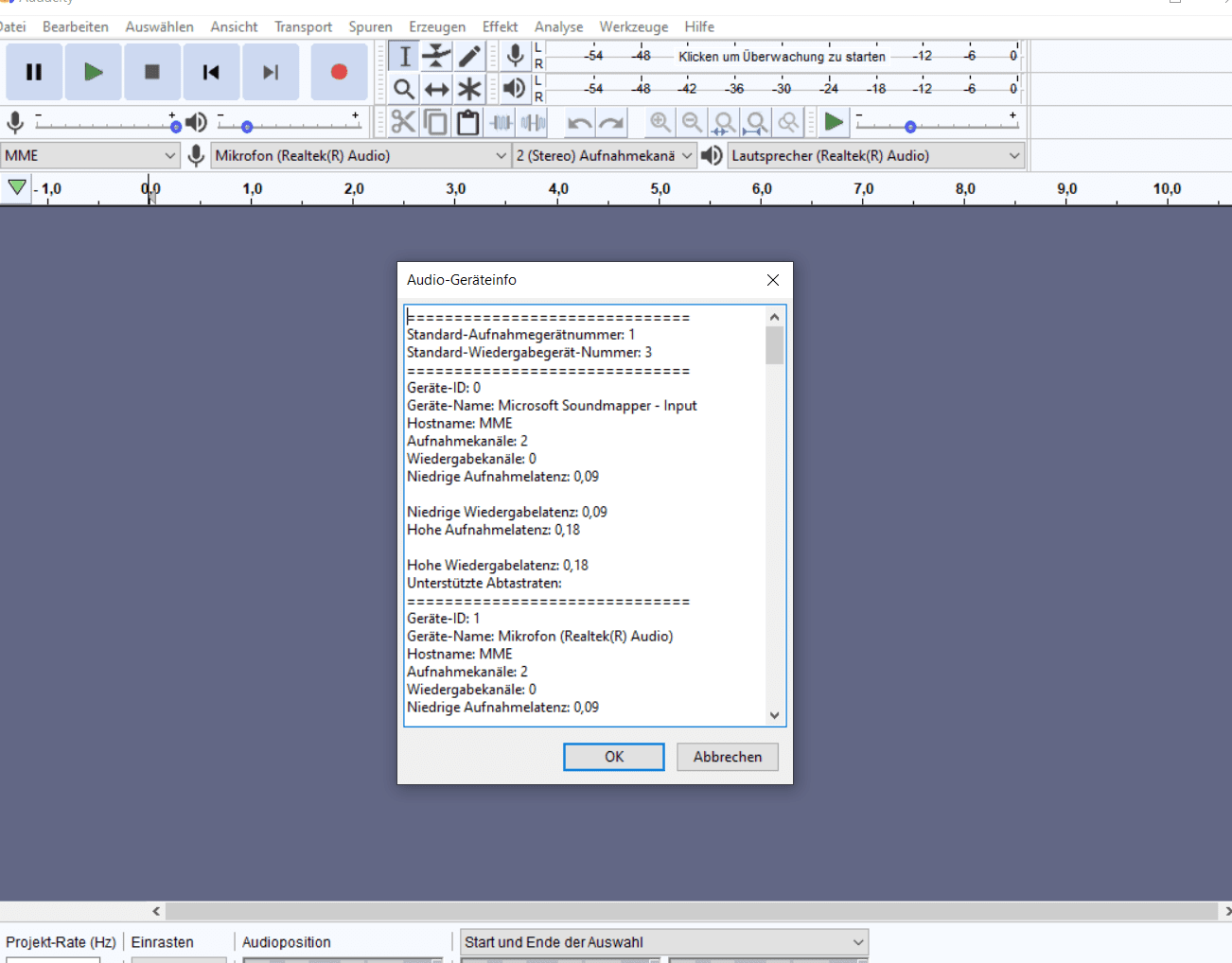Skip to end of the project

[271, 72]
